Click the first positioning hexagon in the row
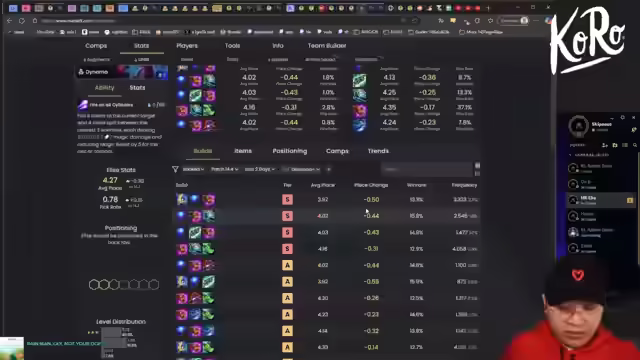This screenshot has width=640, height=360. [94, 284]
